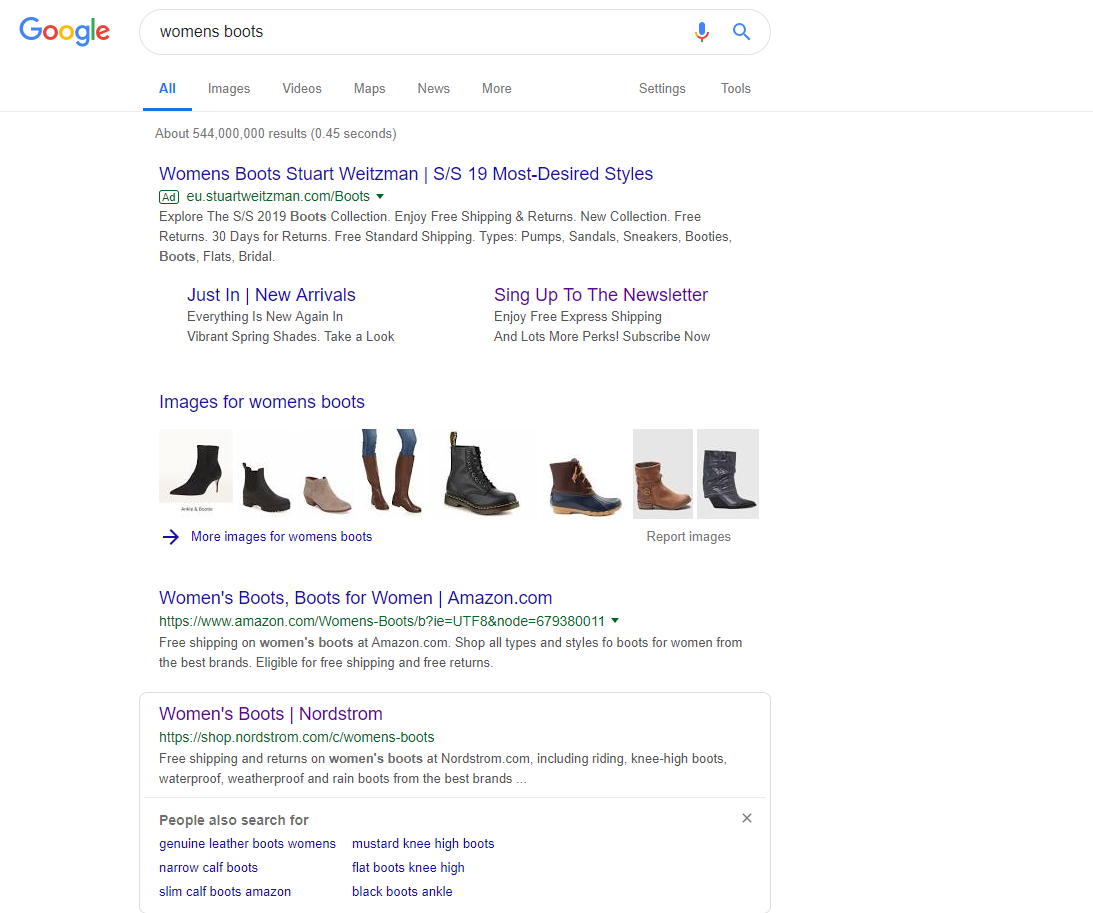Viewport: 1093px width, 913px height.
Task: Open the Just In | New Arrivals sitelink
Action: (271, 295)
